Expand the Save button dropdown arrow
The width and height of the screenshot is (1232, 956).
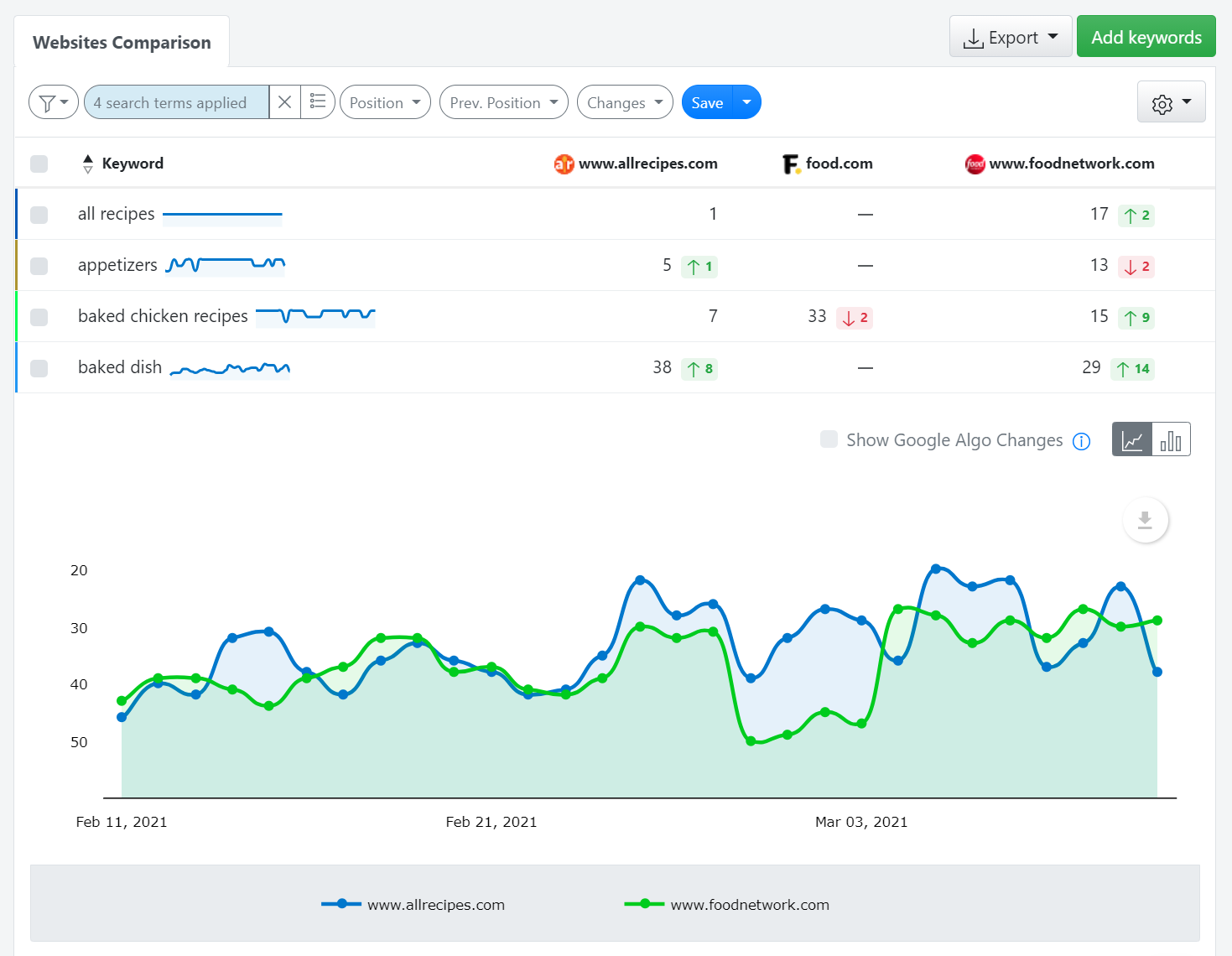tap(746, 102)
